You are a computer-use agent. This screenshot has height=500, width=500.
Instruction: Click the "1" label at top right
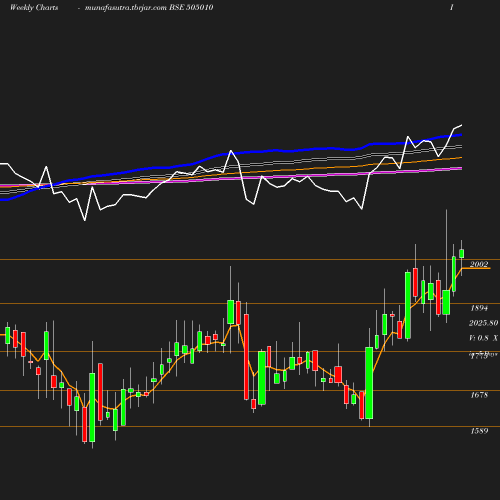click(452, 7)
